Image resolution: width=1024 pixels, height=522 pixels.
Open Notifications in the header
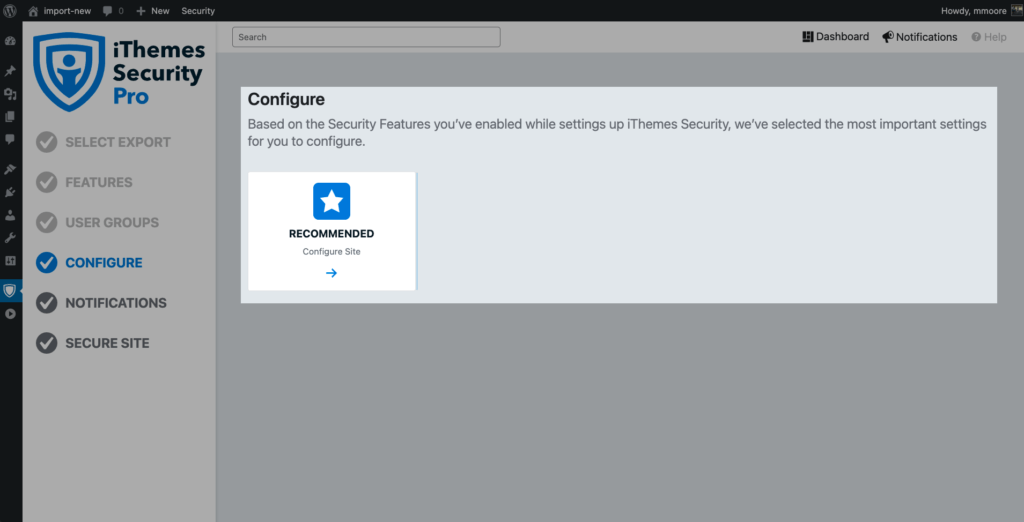pos(920,37)
